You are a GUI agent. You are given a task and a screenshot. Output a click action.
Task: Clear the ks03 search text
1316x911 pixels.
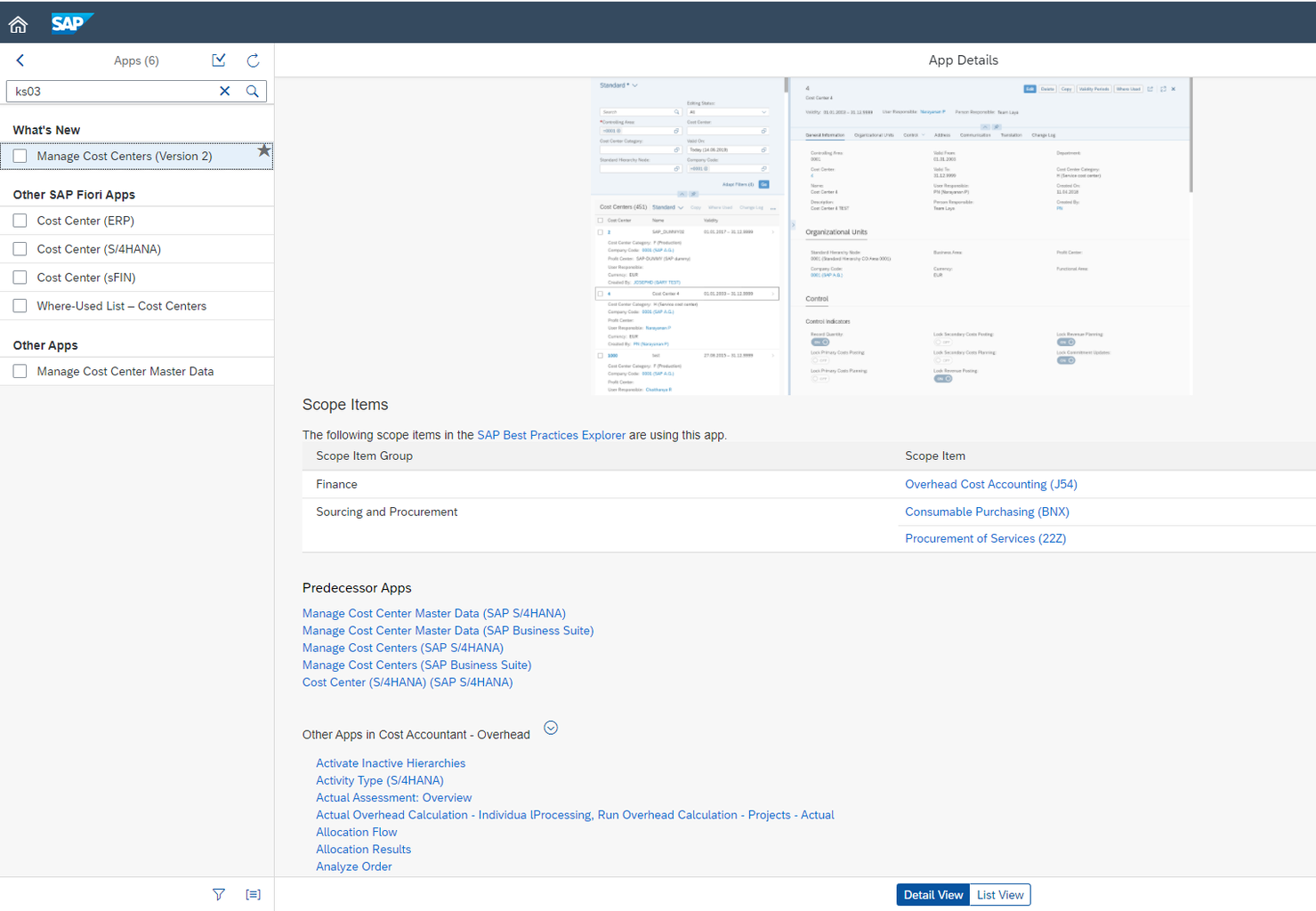pos(225,91)
